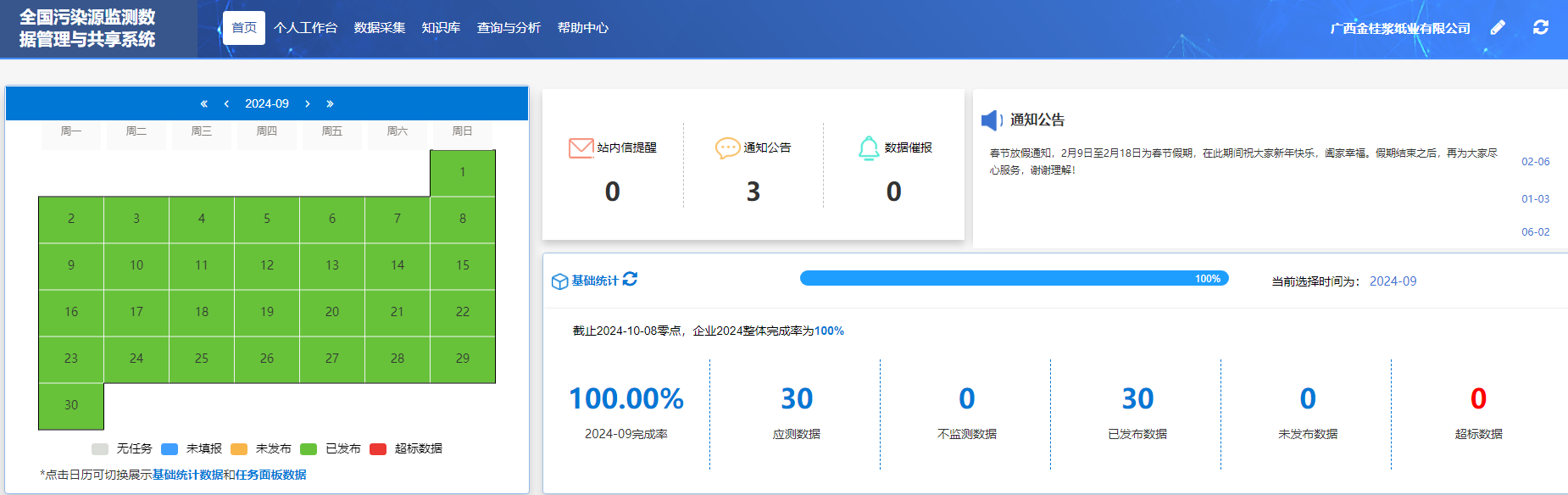The height and width of the screenshot is (495, 1568).
Task: Click the chat bubble notification announcement icon
Action: [727, 148]
